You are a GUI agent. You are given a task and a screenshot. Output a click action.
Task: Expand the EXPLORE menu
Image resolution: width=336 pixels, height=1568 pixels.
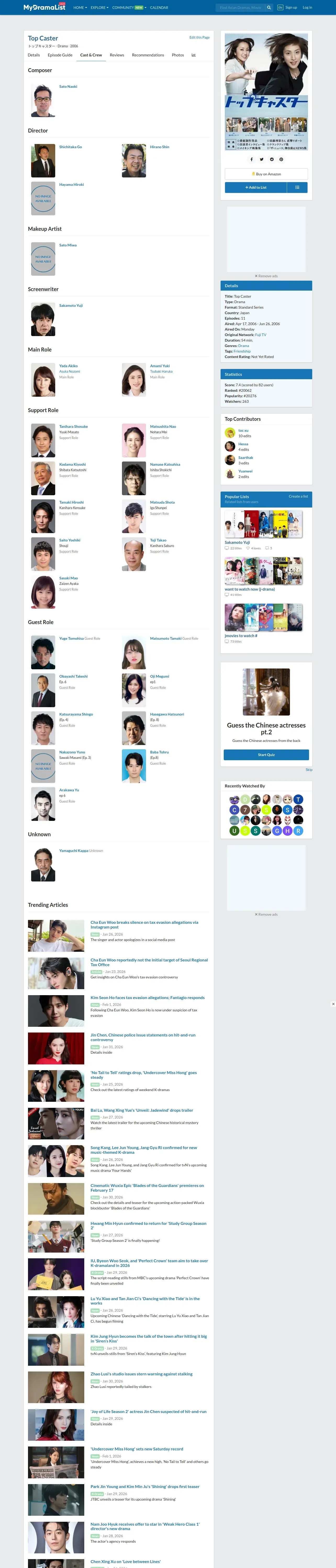[x=99, y=8]
